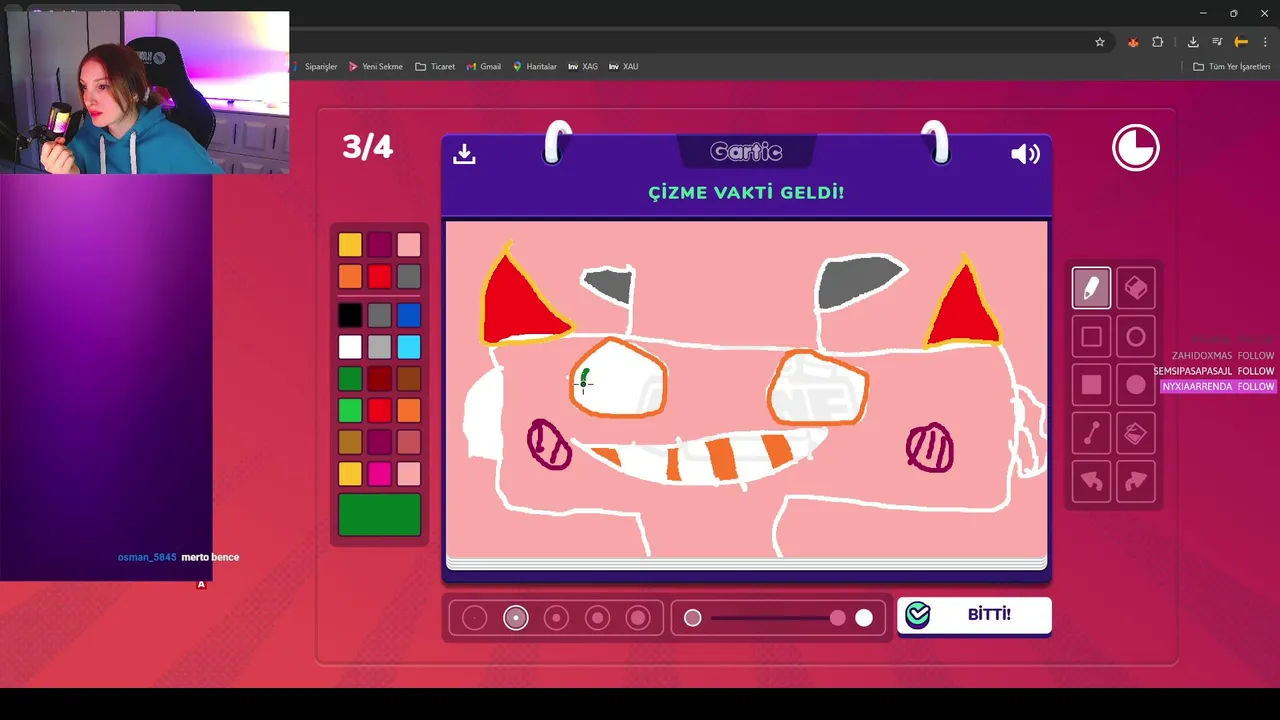1280x720 pixels.
Task: Pick the white color swatch
Action: pyautogui.click(x=350, y=347)
